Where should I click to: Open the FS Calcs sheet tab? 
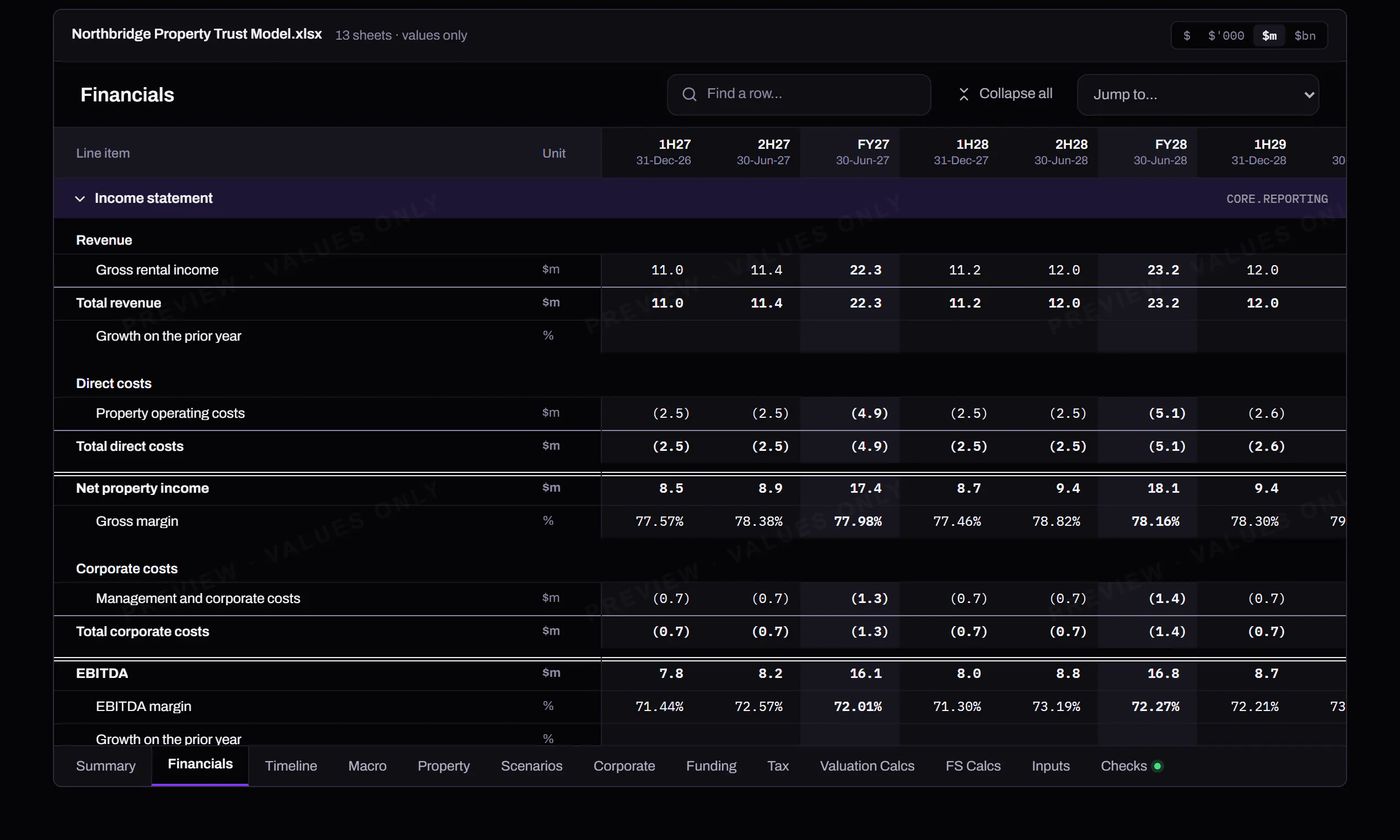coord(973,766)
